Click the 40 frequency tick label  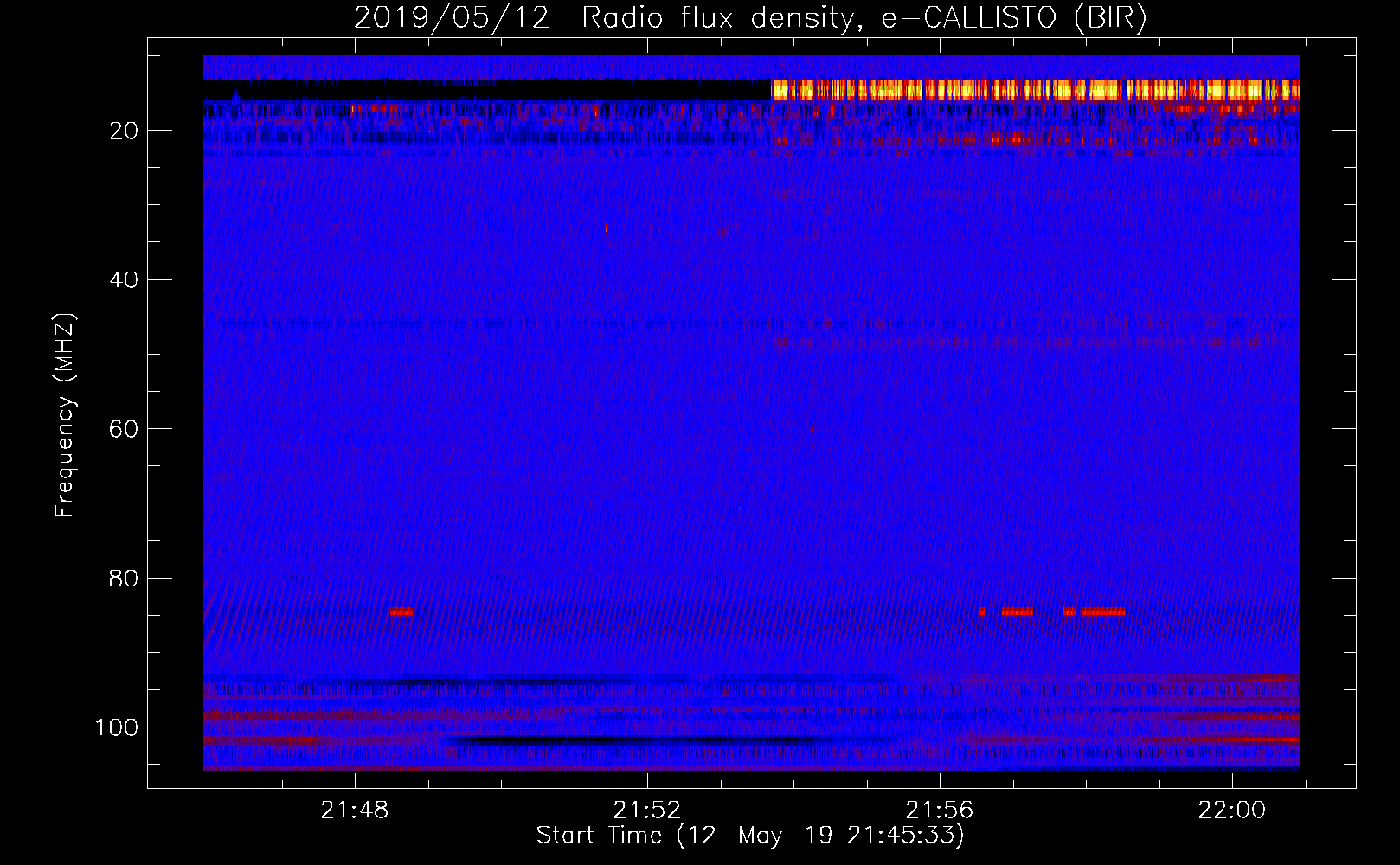(x=124, y=280)
